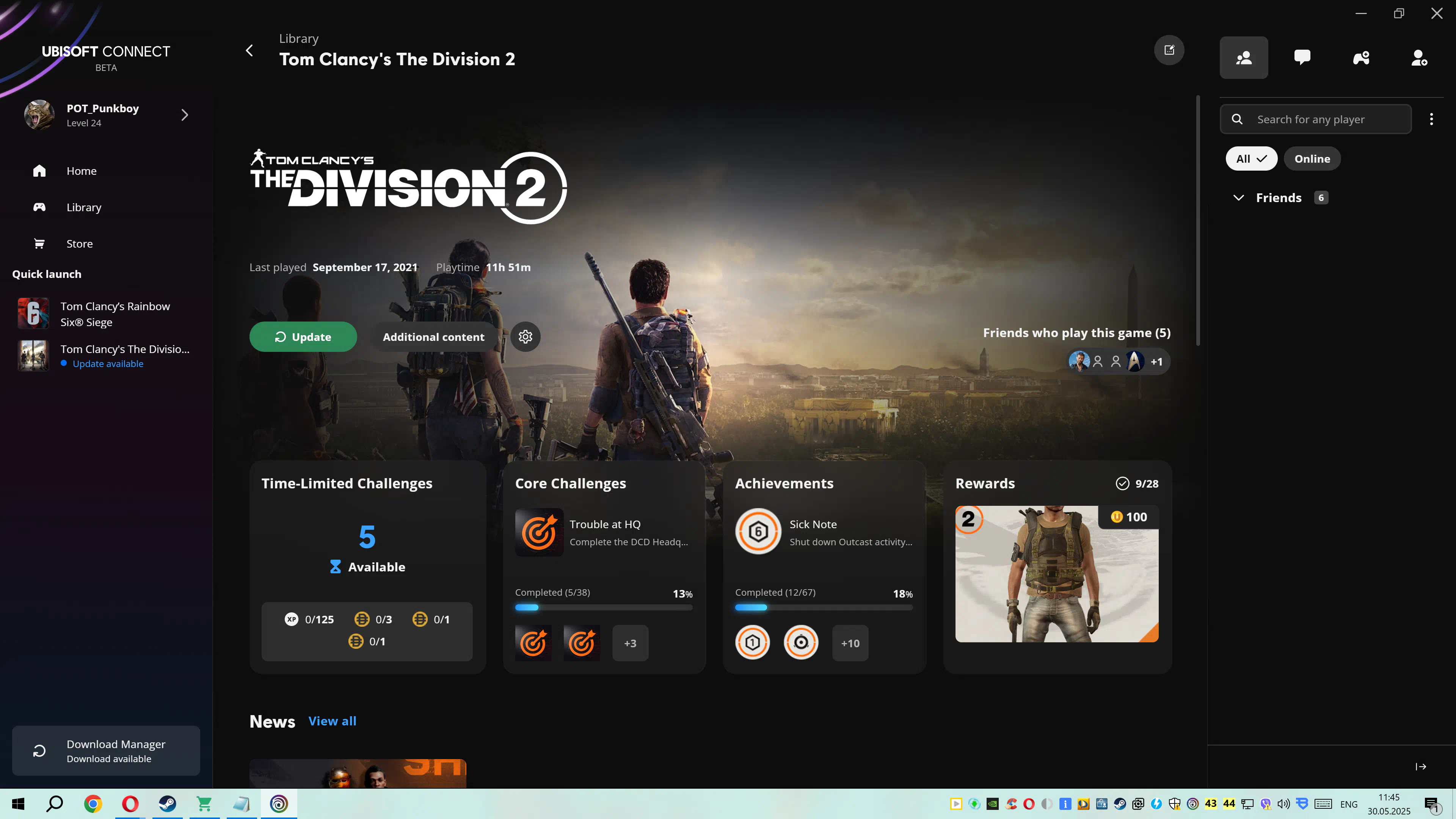Open Home in sidebar
The height and width of the screenshot is (819, 1456).
[x=82, y=171]
